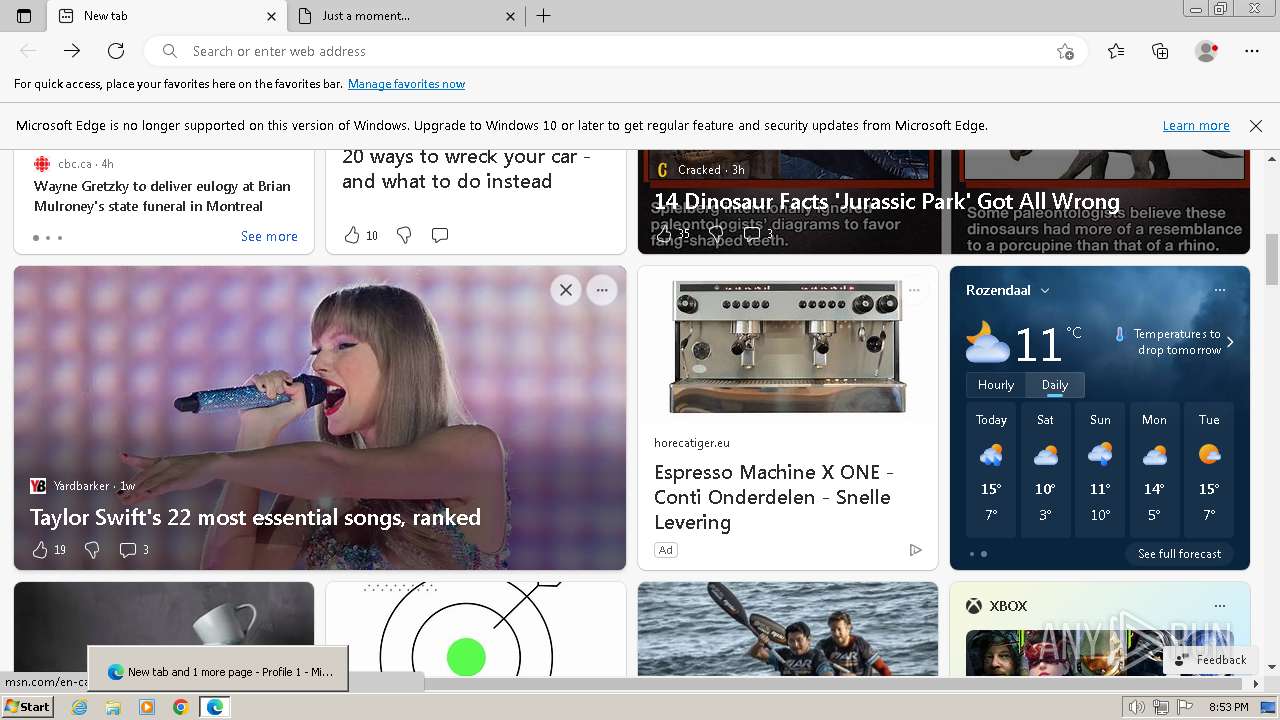Click 'Manage favorites now' link
Screen dimensions: 1280x720
pos(406,84)
